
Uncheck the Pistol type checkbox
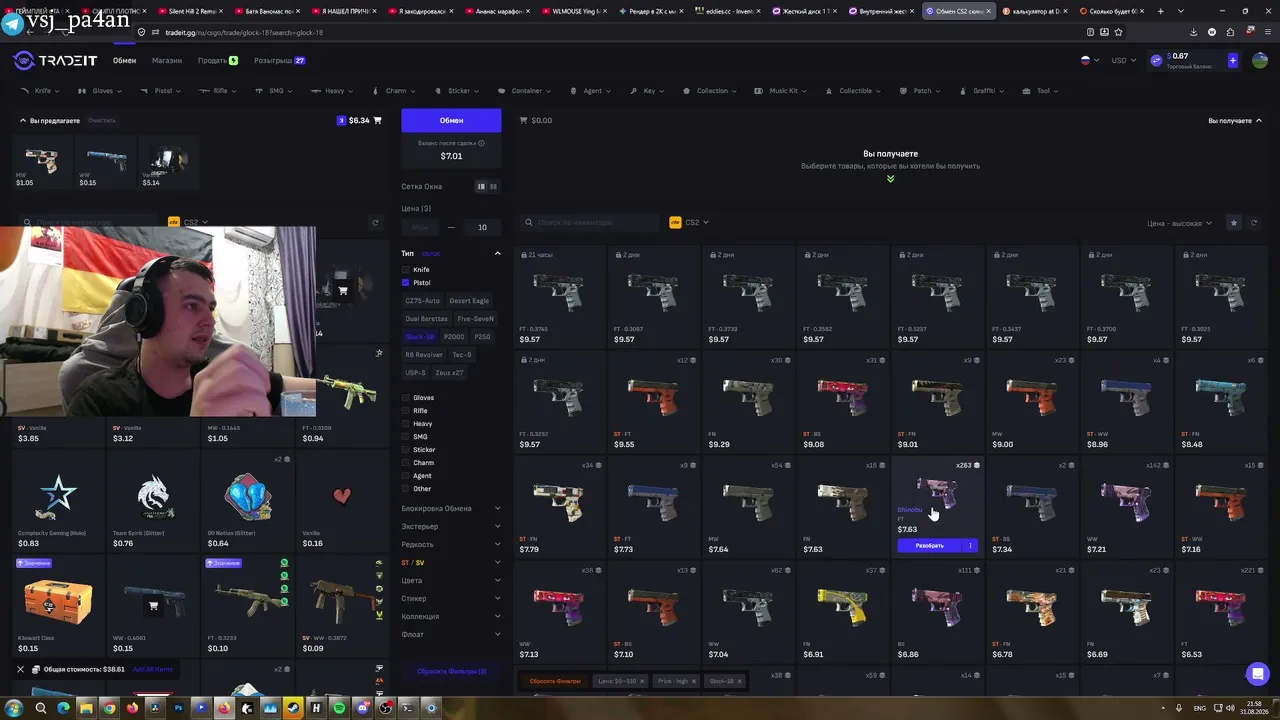pos(406,283)
